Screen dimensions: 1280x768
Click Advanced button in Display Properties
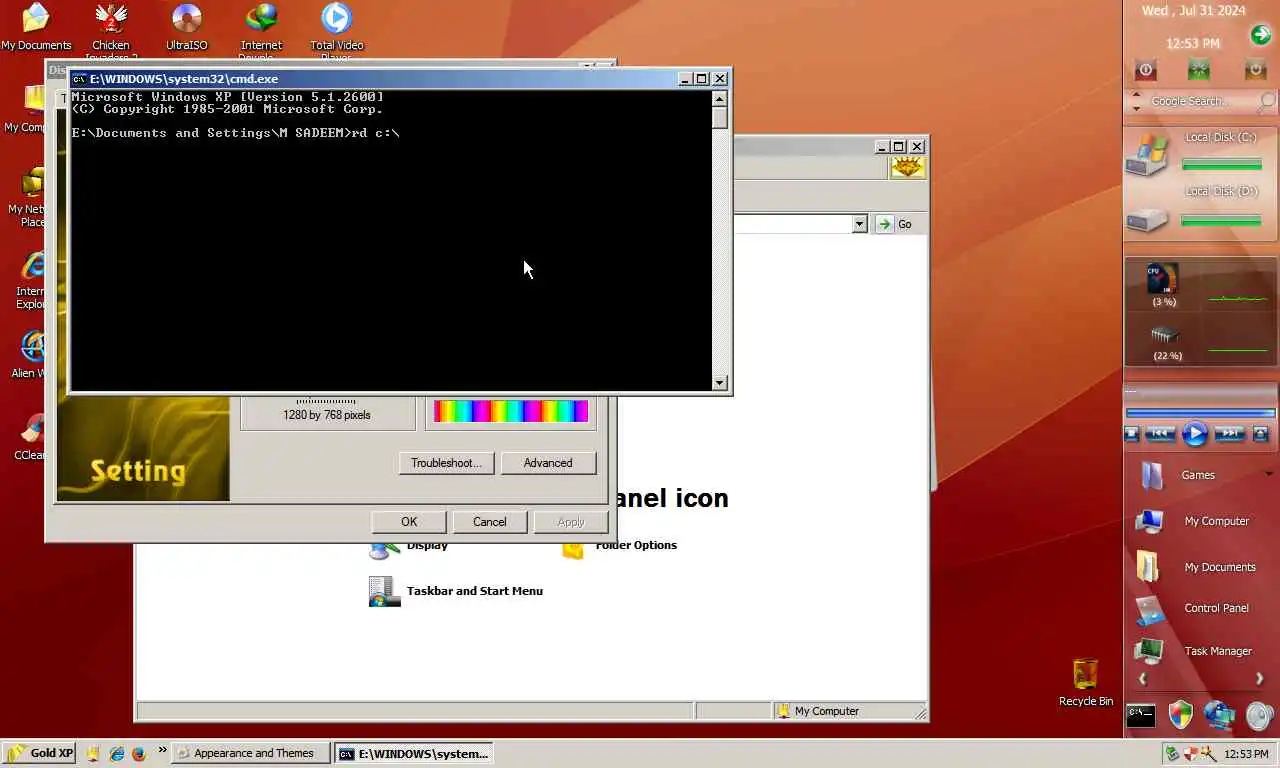coord(548,463)
